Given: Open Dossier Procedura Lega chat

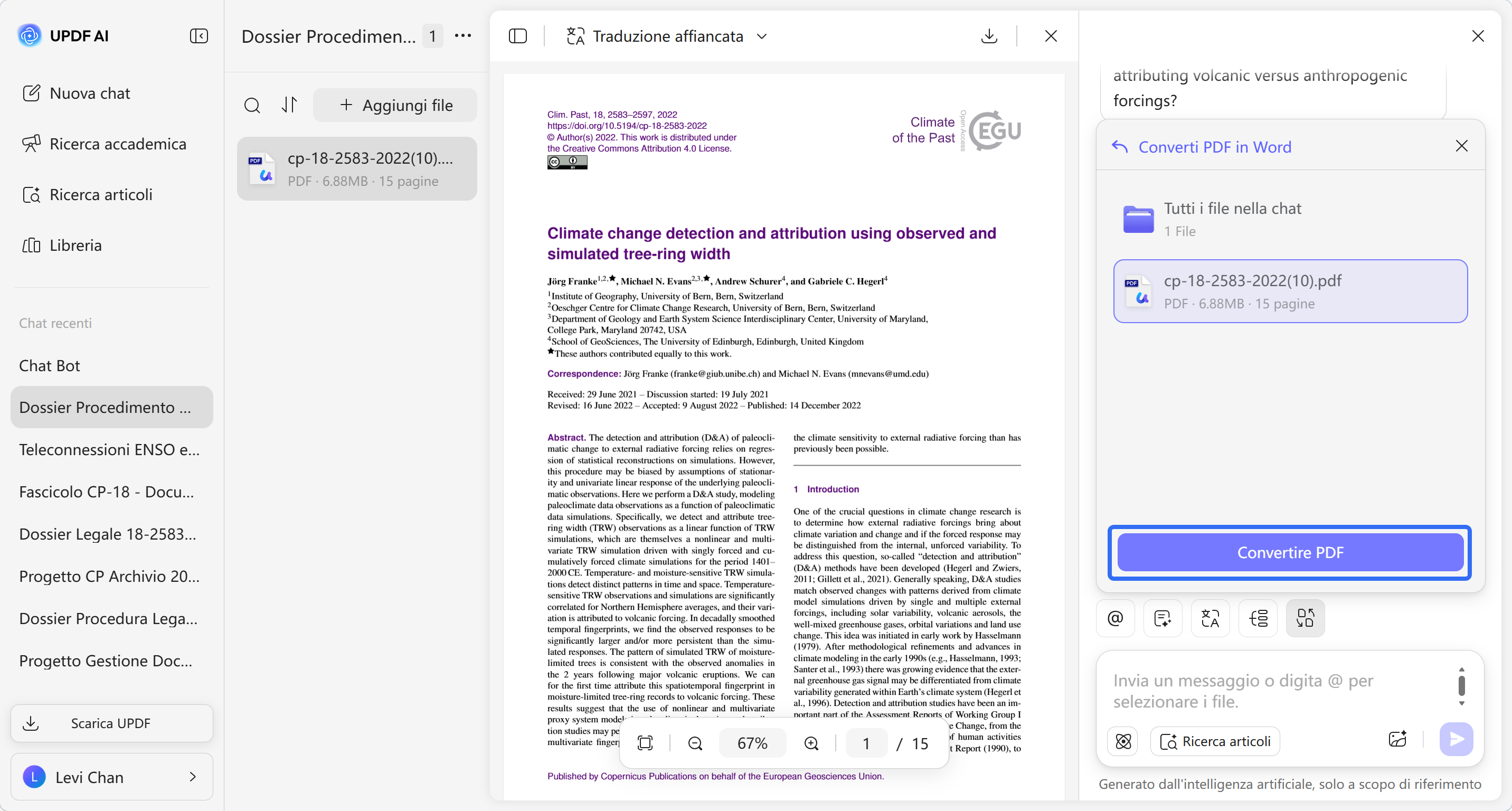Looking at the screenshot, I should pyautogui.click(x=111, y=618).
